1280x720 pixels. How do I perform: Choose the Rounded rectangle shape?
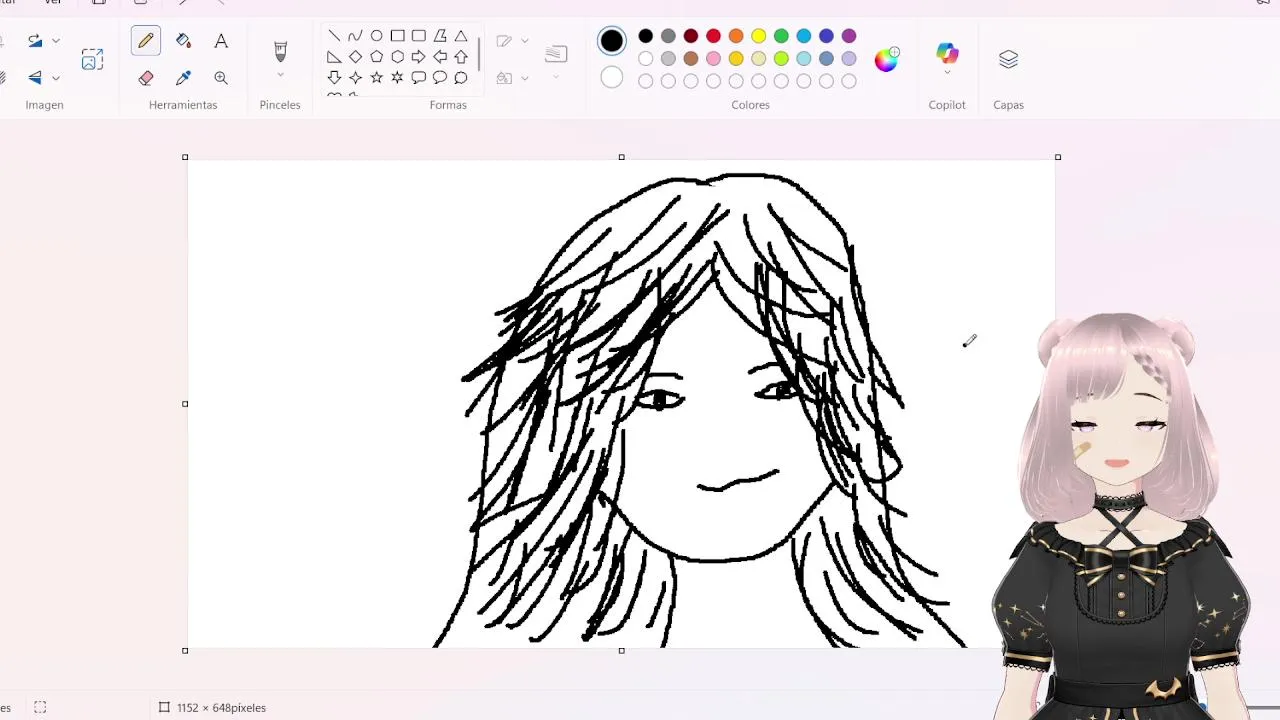coord(418,36)
